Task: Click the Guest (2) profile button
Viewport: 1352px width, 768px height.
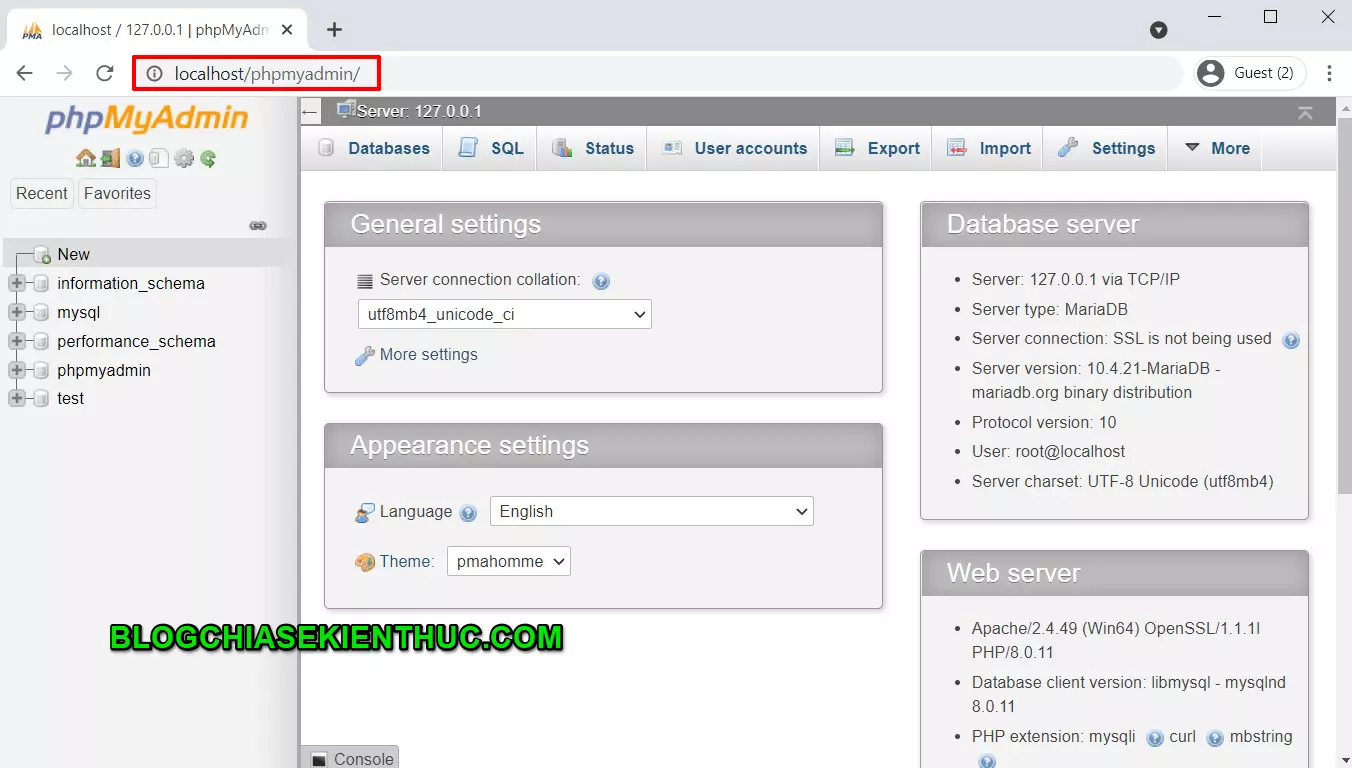Action: click(1250, 73)
